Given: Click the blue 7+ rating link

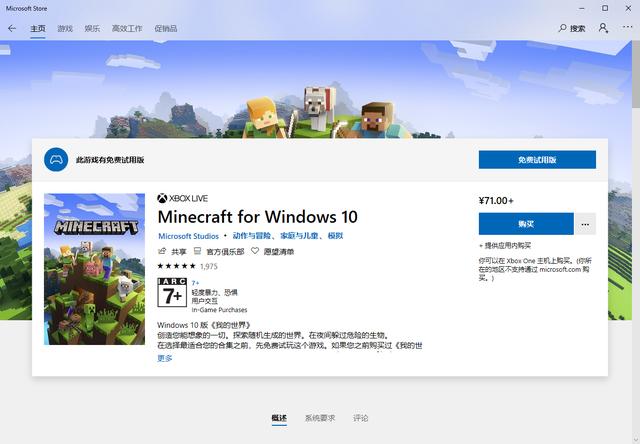Looking at the screenshot, I should tap(196, 283).
